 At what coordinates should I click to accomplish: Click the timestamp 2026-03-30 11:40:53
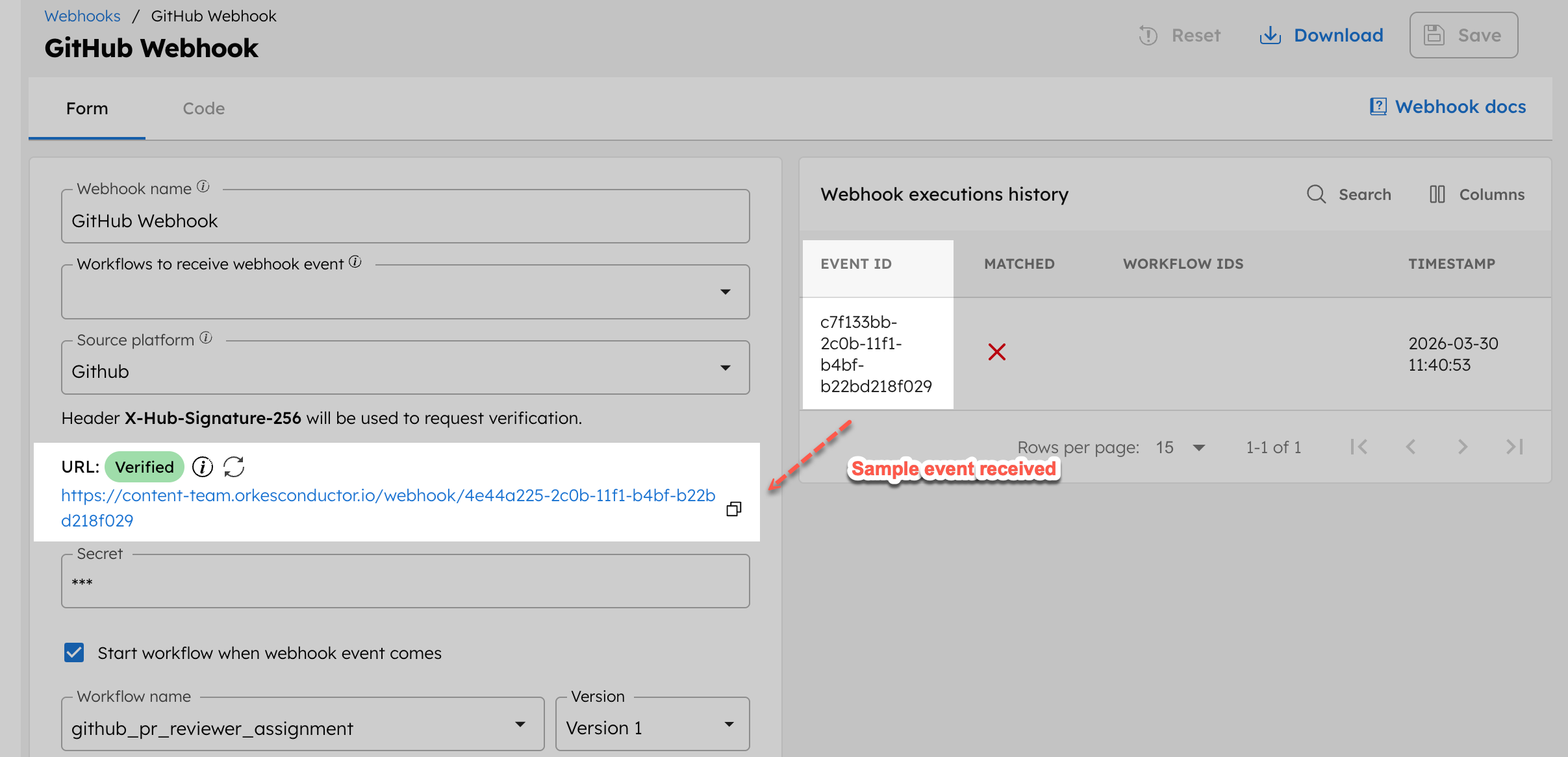tap(1453, 354)
